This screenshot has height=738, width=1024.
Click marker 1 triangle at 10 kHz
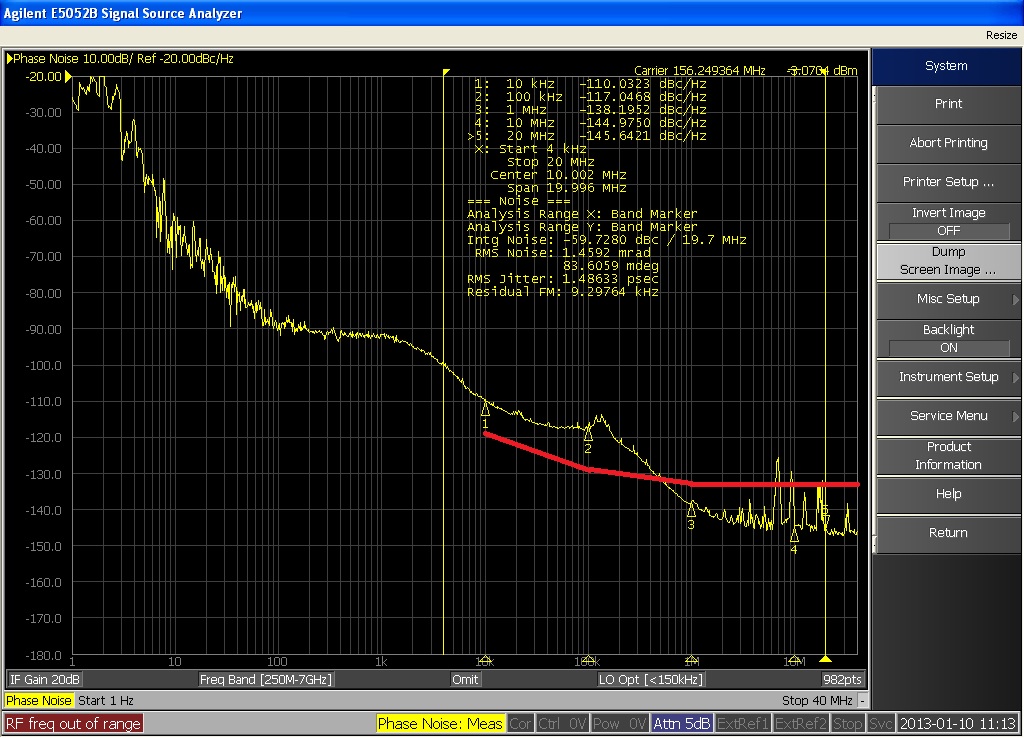pyautogui.click(x=485, y=409)
